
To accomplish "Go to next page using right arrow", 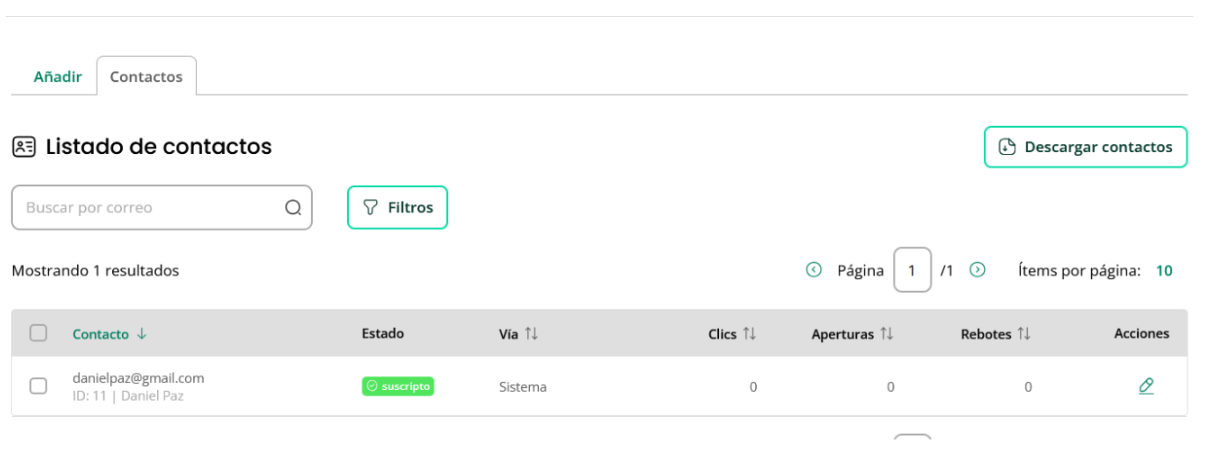I will click(x=978, y=270).
